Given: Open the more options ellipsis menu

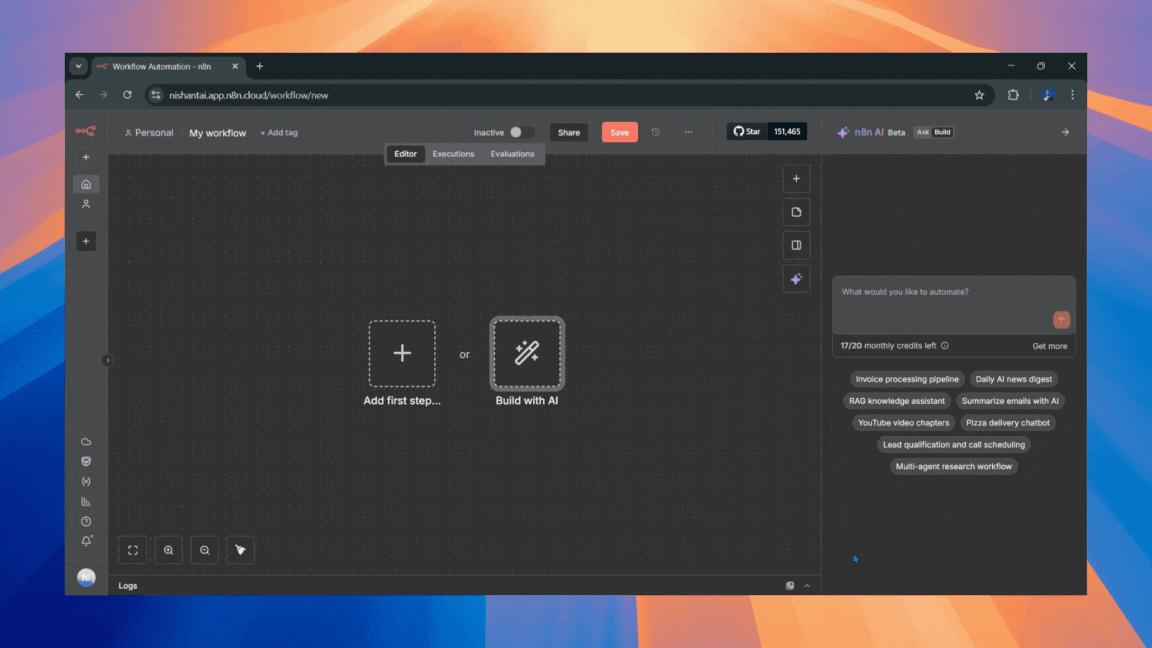Looking at the screenshot, I should (x=688, y=132).
